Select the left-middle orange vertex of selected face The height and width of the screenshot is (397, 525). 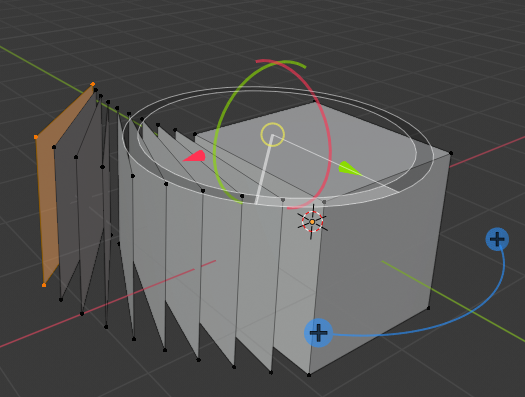click(x=36, y=137)
